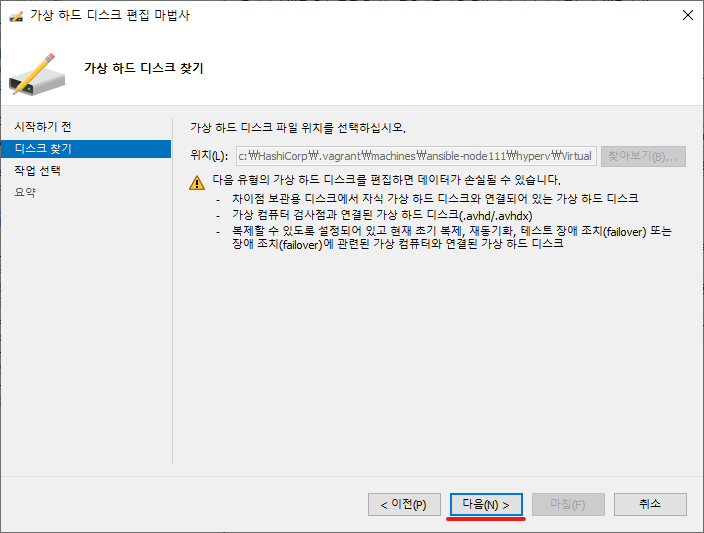Click the data loss warning sentence

pos(387,181)
